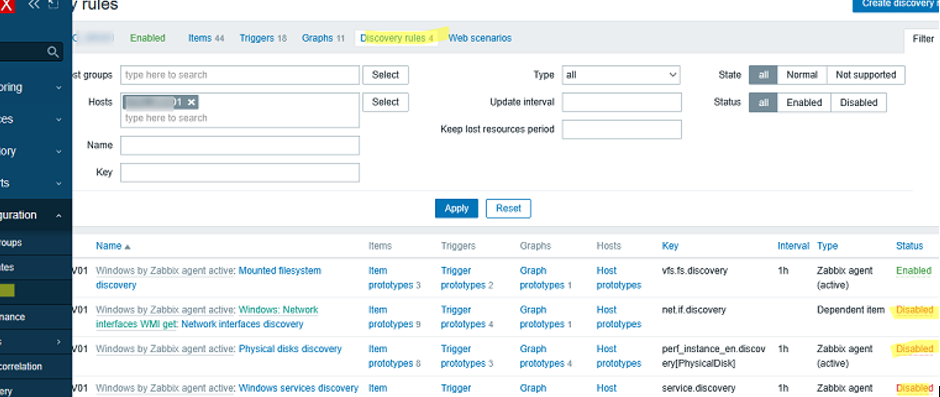Sort table by Interval column
The image size is (940, 397).
794,246
